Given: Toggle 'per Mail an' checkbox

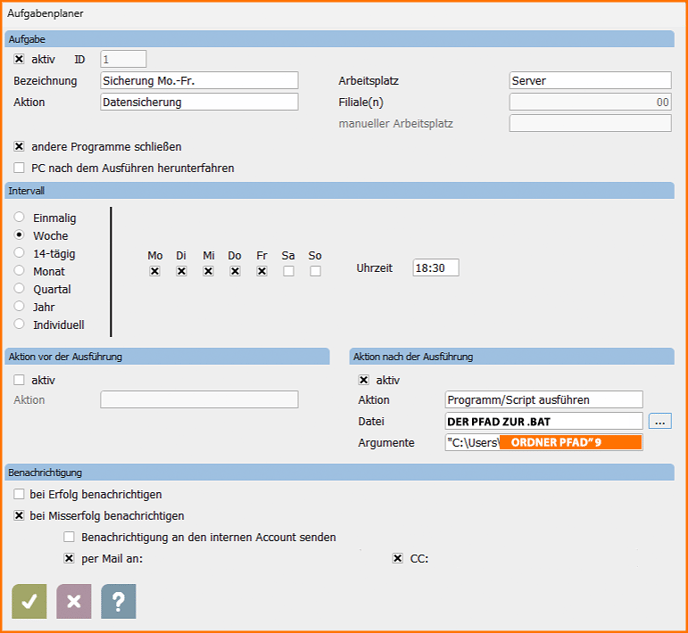Looking at the screenshot, I should coord(69,558).
